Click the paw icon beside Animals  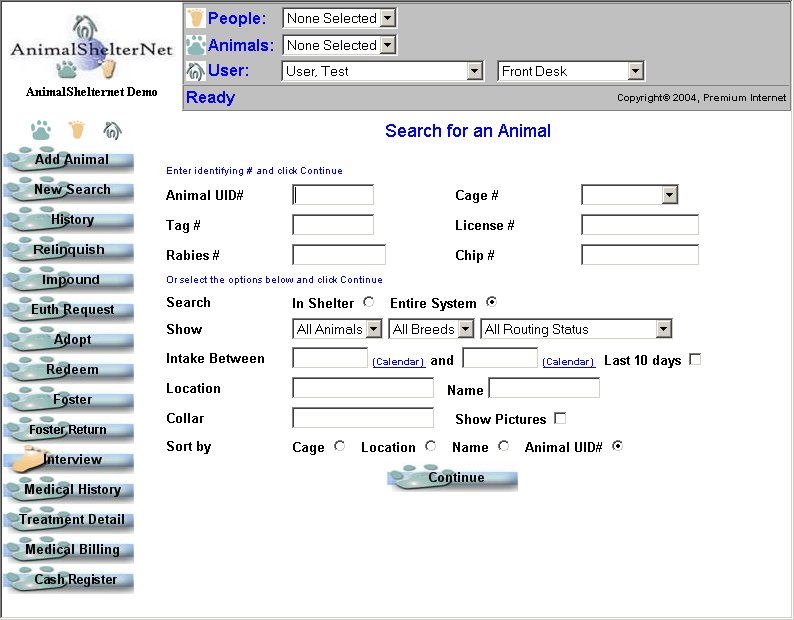pos(195,45)
